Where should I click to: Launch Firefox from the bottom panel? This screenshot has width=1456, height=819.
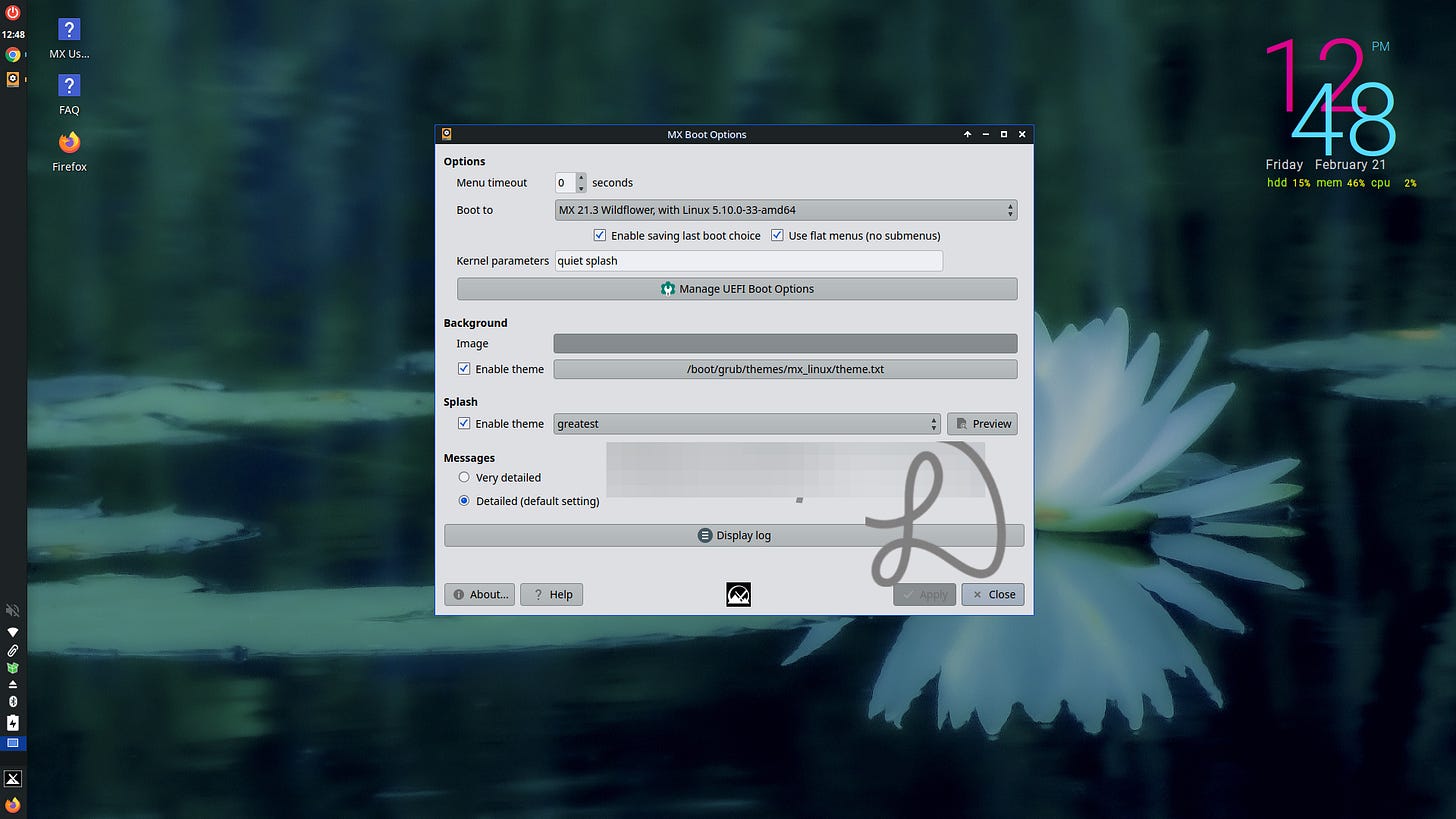(x=13, y=804)
